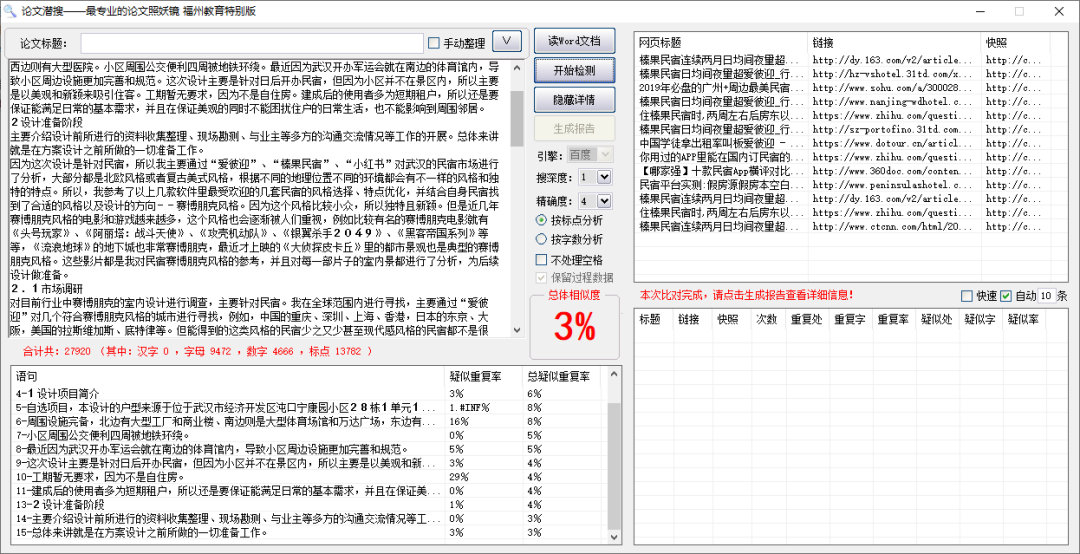Select row 【哪家强】十款民宿App横评对比
The image size is (1080, 554).
(722, 171)
